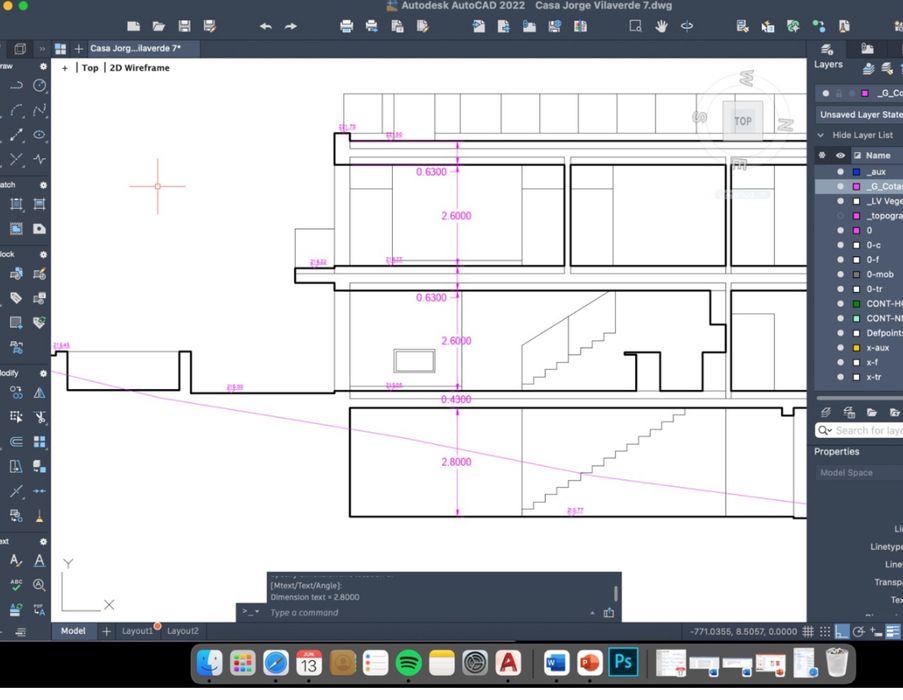Switch to the Layout1 tab
This screenshot has height=700, width=903.
pyautogui.click(x=137, y=631)
